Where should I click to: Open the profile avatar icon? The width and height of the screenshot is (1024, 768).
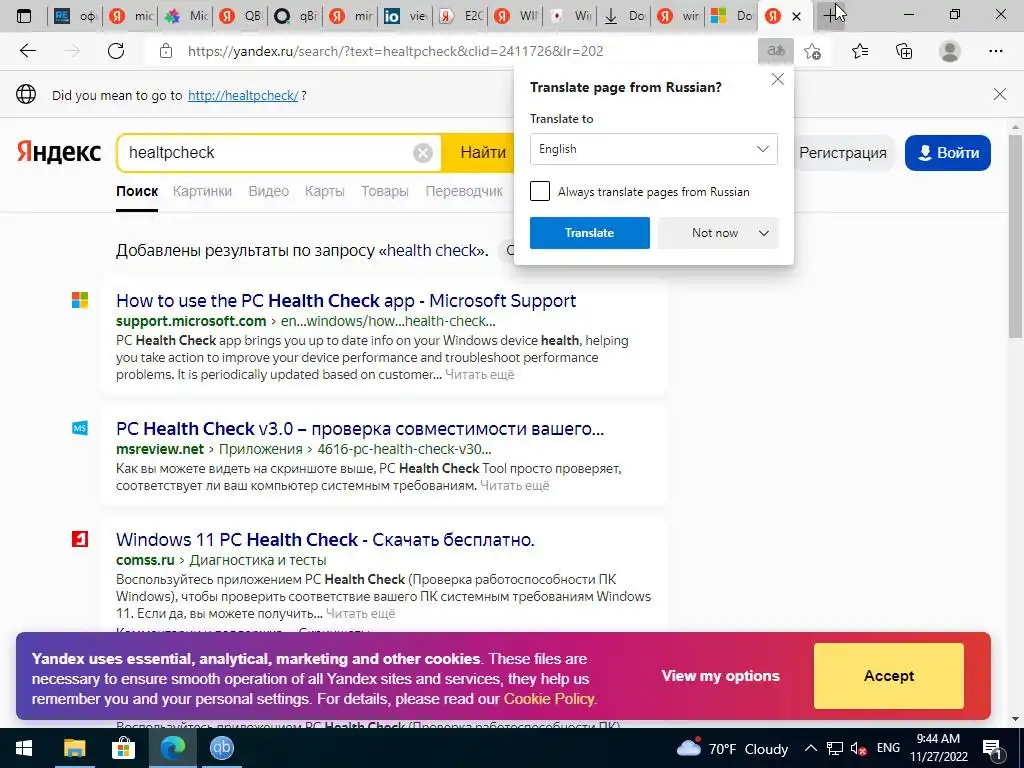pos(950,51)
